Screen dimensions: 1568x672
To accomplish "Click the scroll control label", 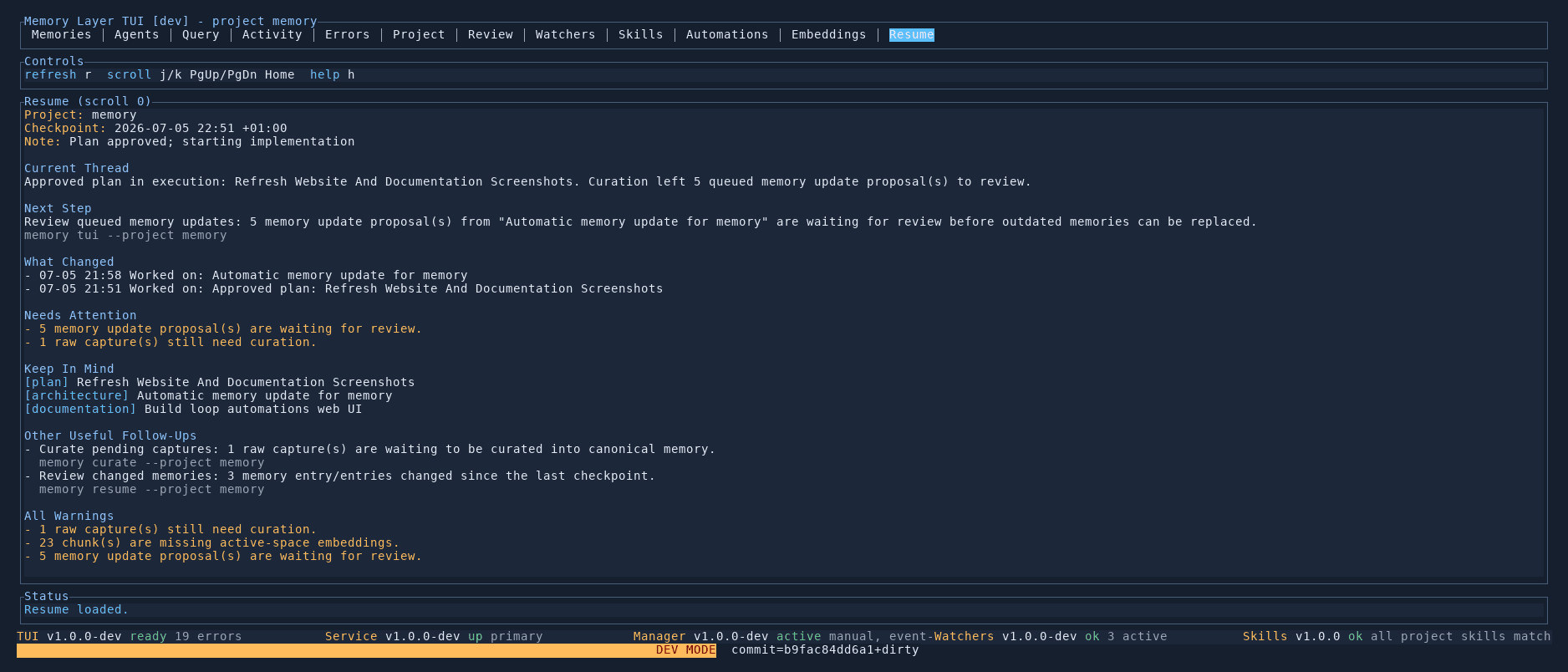I will pyautogui.click(x=129, y=74).
